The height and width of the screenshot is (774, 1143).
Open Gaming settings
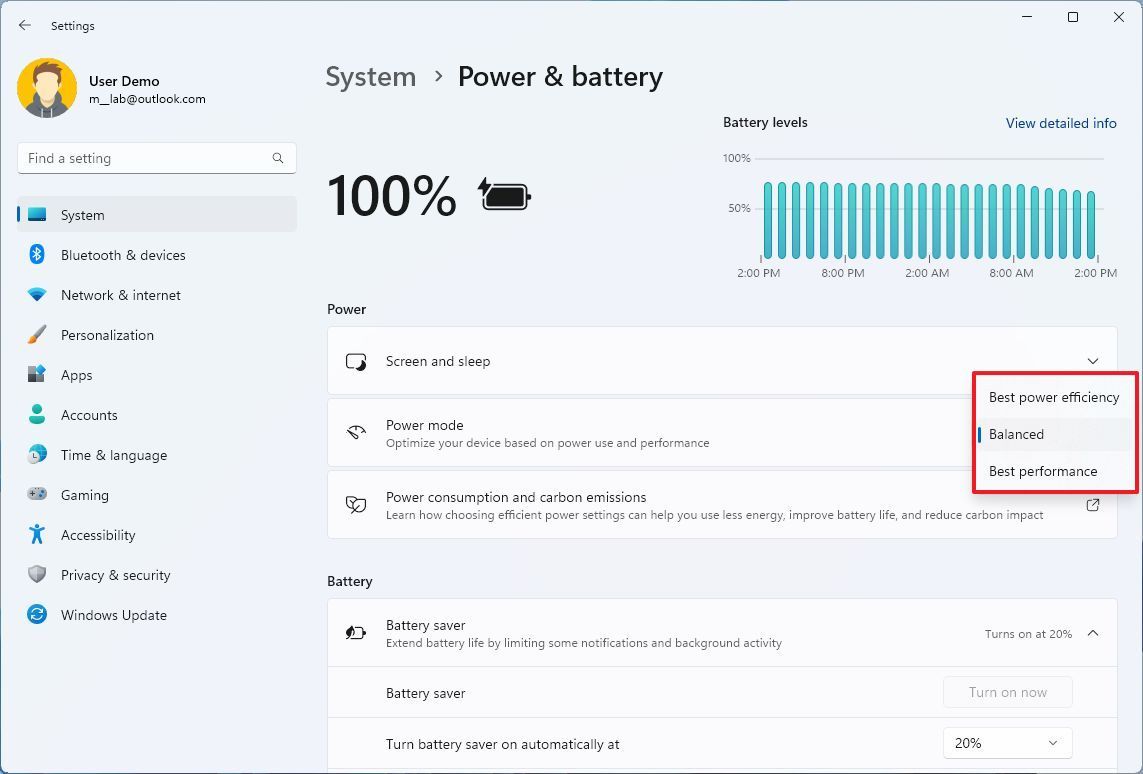(85, 495)
